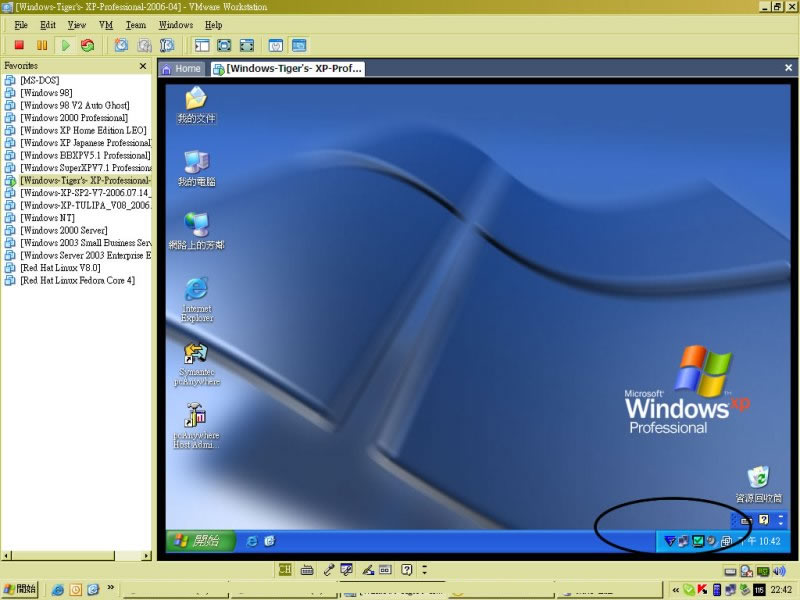The height and width of the screenshot is (600, 800).
Task: Open the Windows menu
Action: point(176,25)
